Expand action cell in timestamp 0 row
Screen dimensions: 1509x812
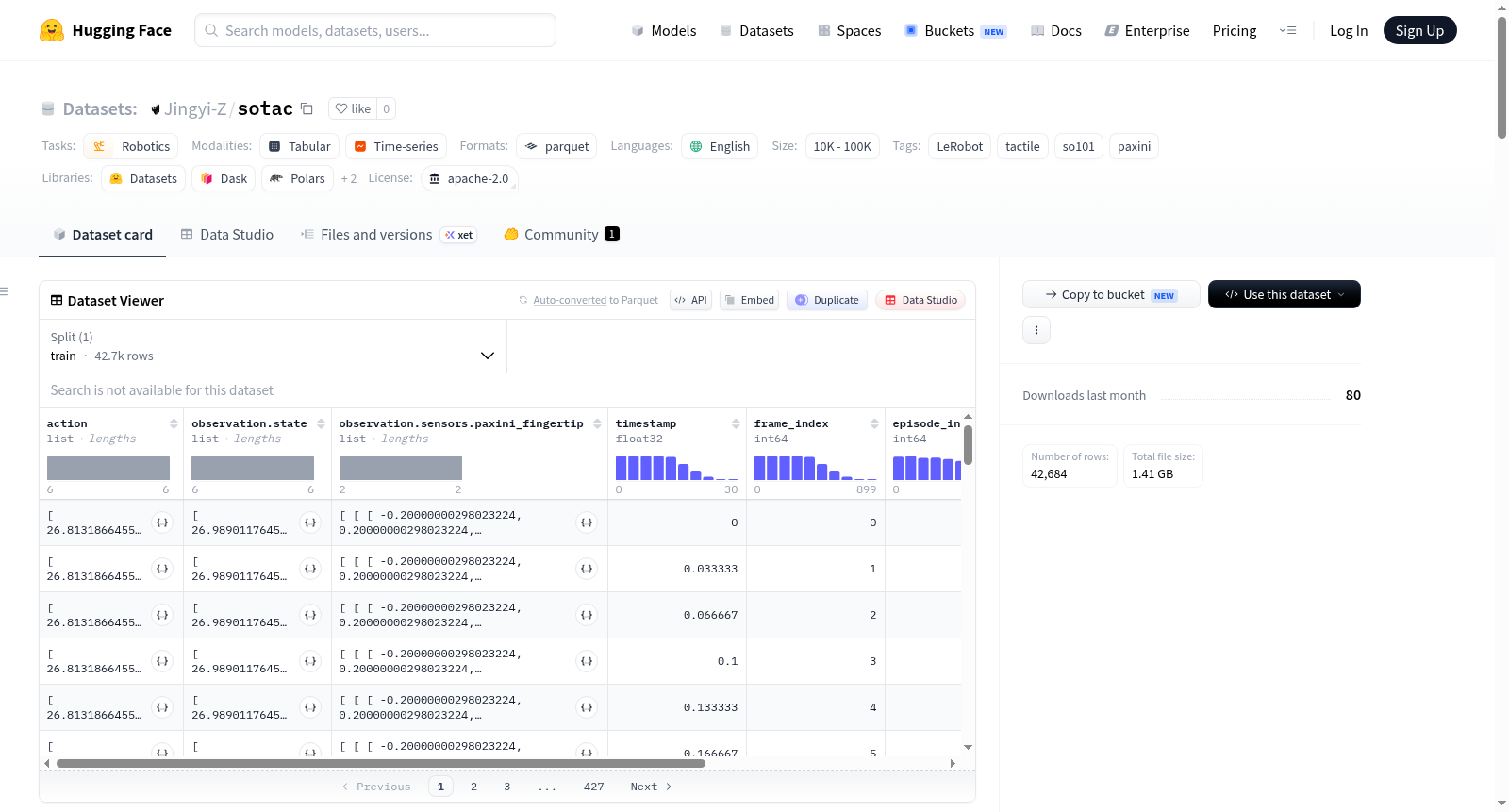coord(162,522)
